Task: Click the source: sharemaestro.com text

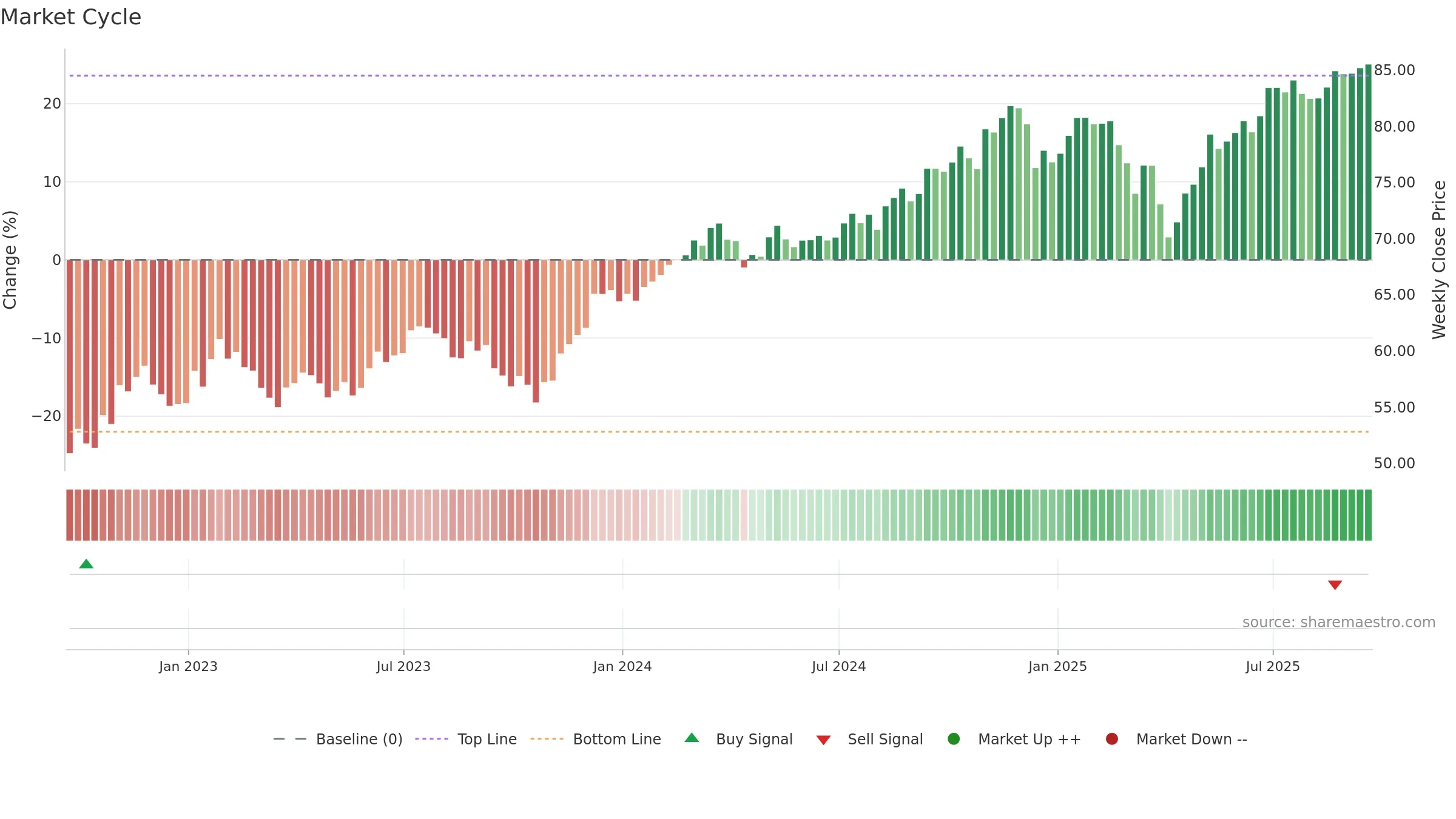Action: coord(1339,622)
